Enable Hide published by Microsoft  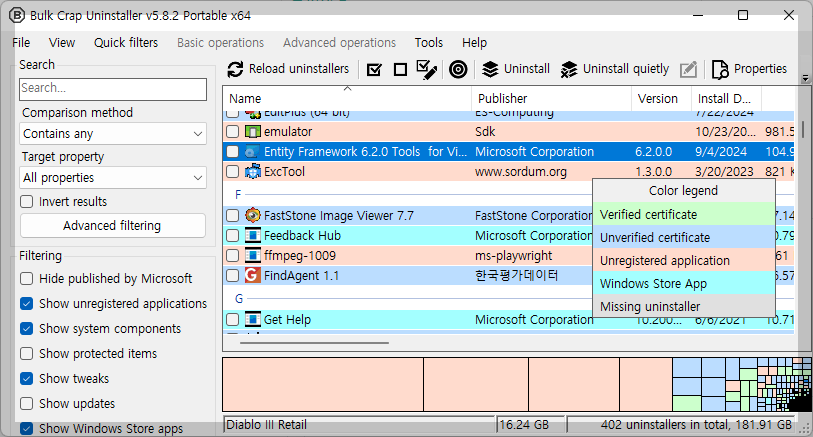[x=26, y=278]
